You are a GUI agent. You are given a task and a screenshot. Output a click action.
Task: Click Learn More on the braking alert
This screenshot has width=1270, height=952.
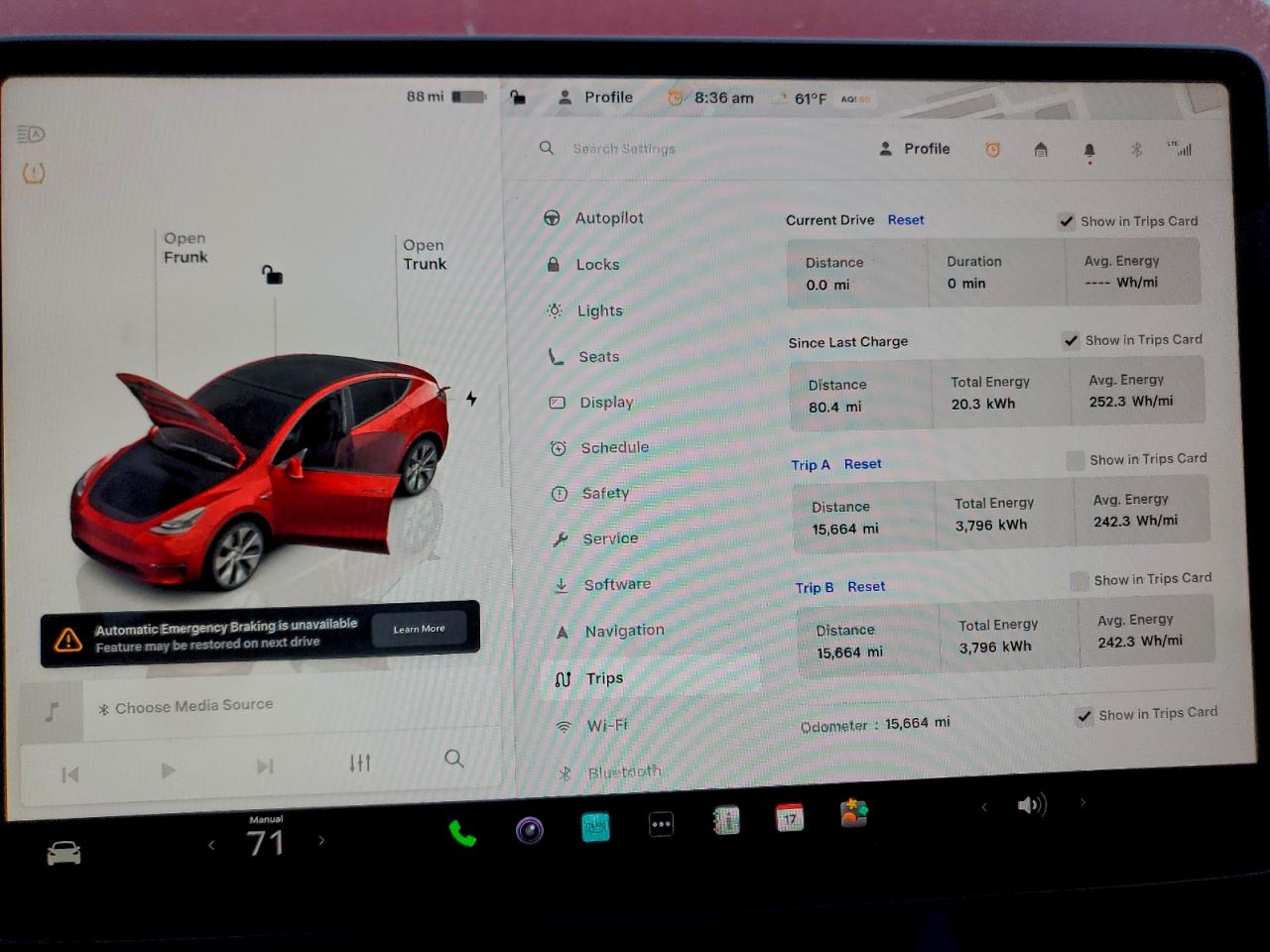(419, 629)
